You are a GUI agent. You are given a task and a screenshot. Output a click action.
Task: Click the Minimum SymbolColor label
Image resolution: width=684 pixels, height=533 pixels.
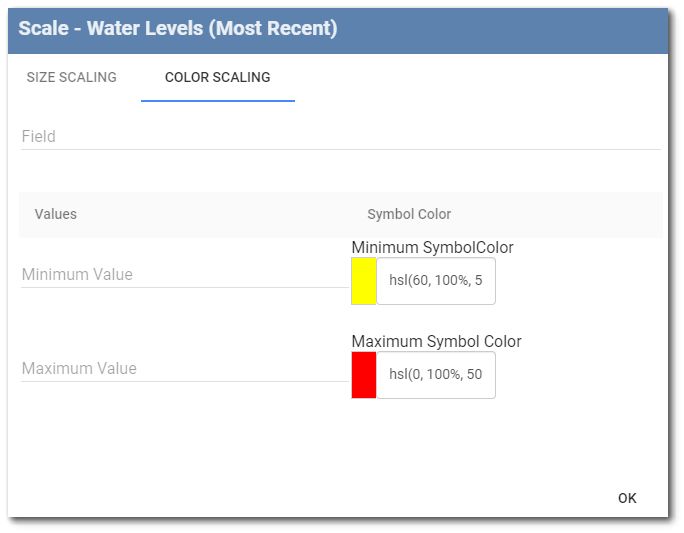(x=432, y=247)
